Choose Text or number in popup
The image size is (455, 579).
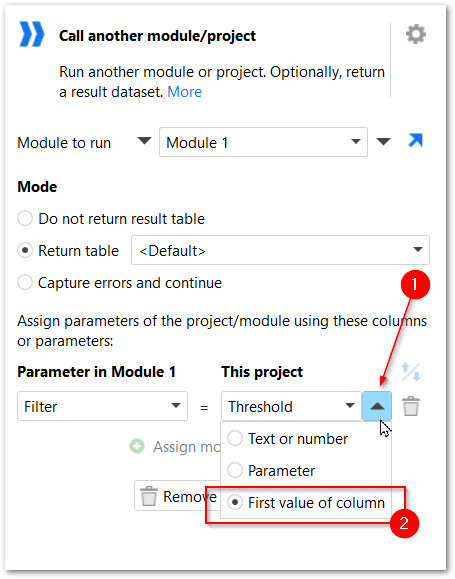(x=288, y=439)
